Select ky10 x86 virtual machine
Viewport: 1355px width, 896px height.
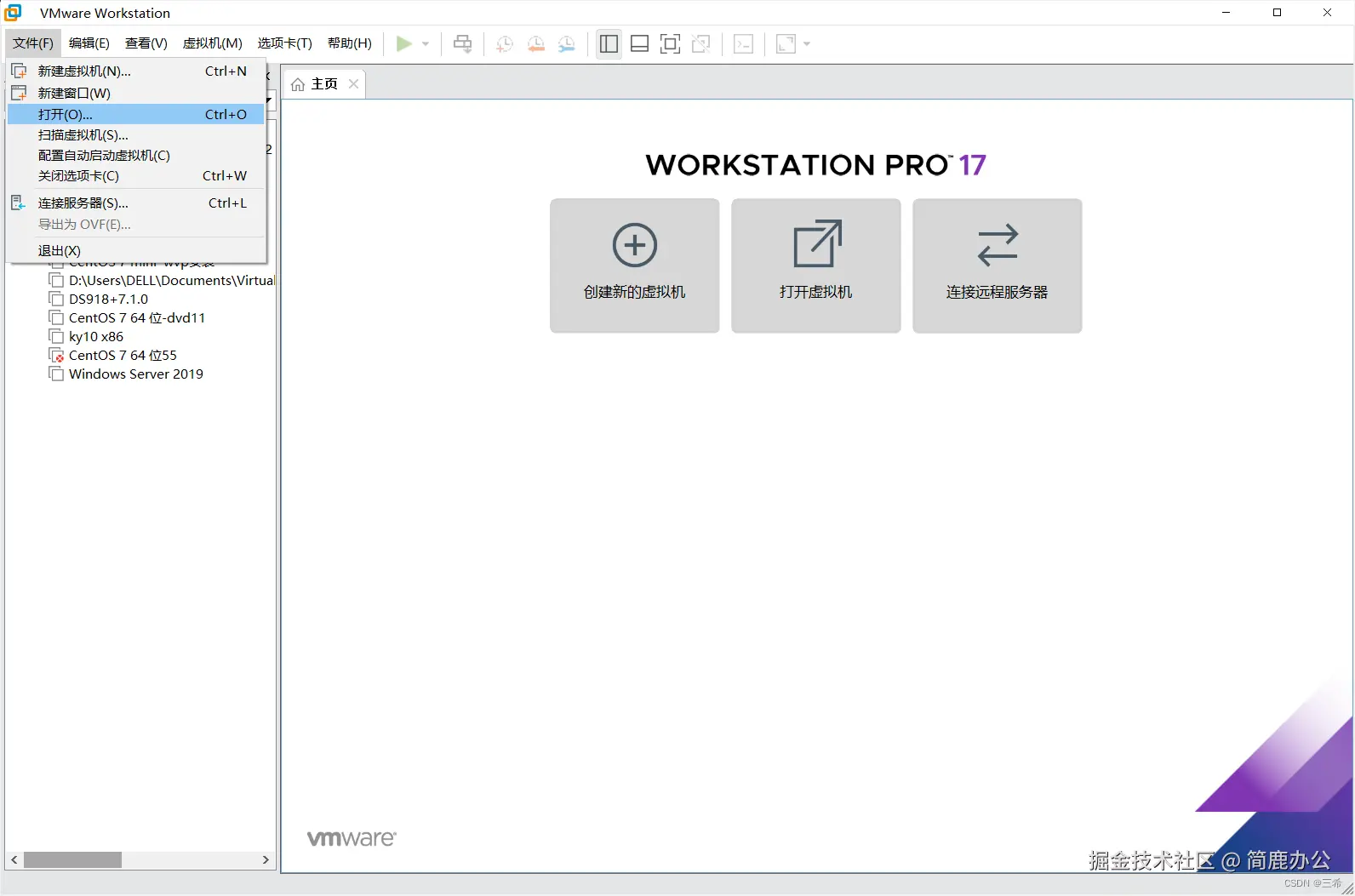[96, 337]
